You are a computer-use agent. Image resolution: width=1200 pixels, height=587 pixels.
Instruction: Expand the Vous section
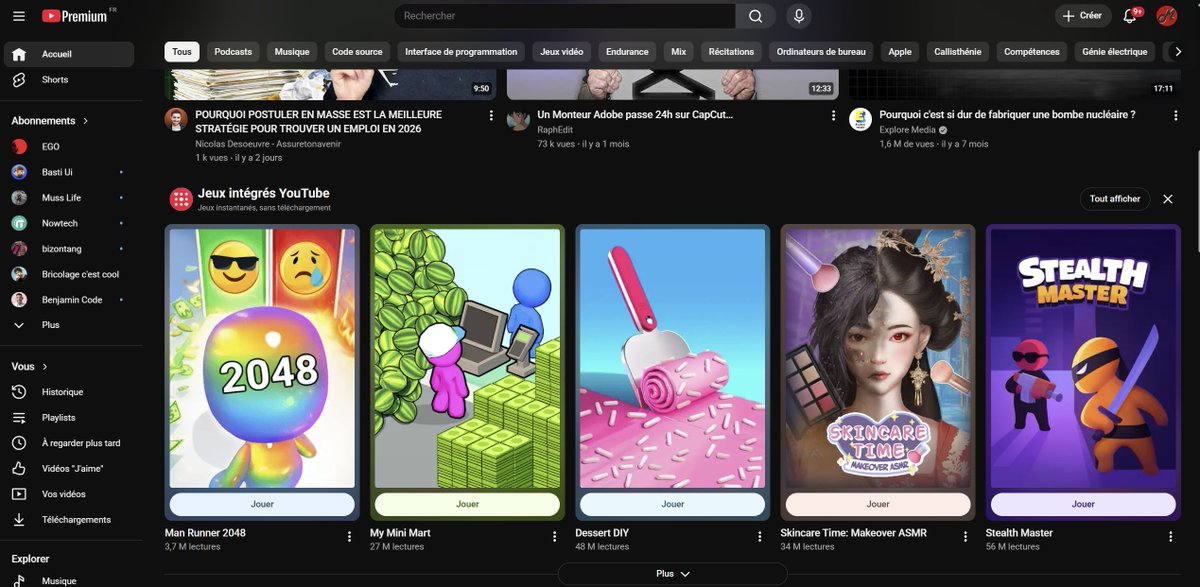(30, 367)
